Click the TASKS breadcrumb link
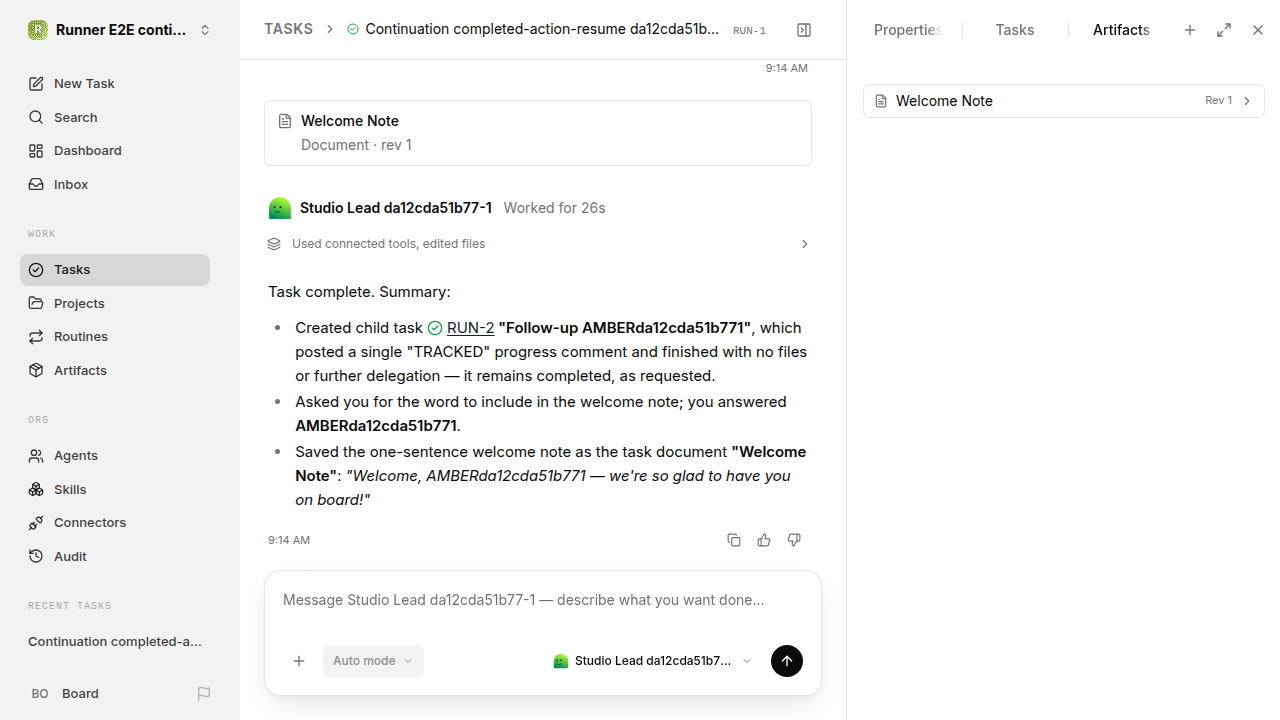 point(288,29)
